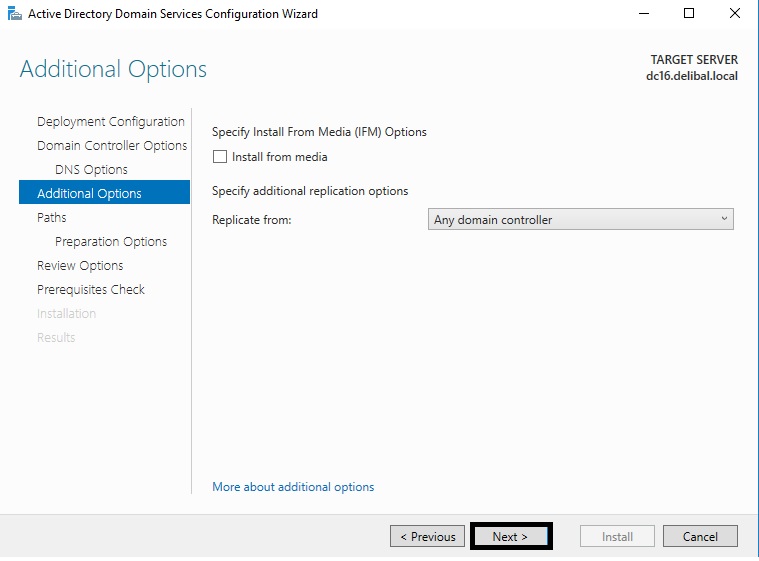Open DNS Options page
Screen dimensions: 759x561
pyautogui.click(x=91, y=170)
